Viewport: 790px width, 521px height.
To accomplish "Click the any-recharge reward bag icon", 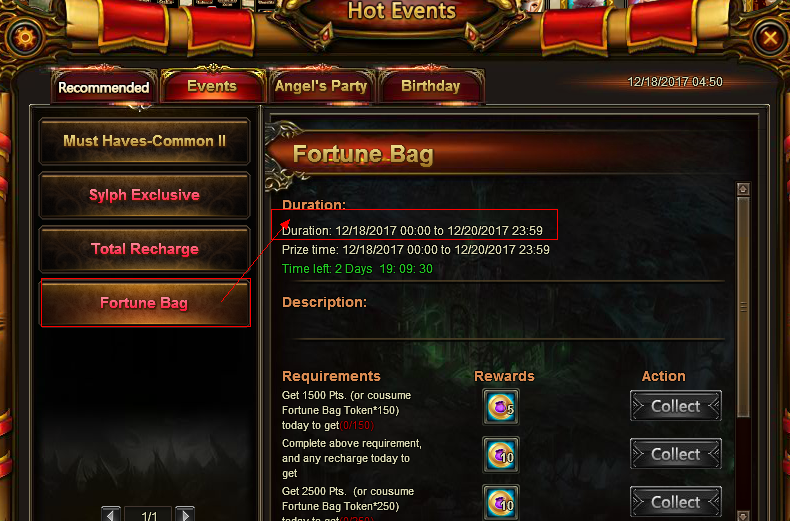I will [500, 455].
